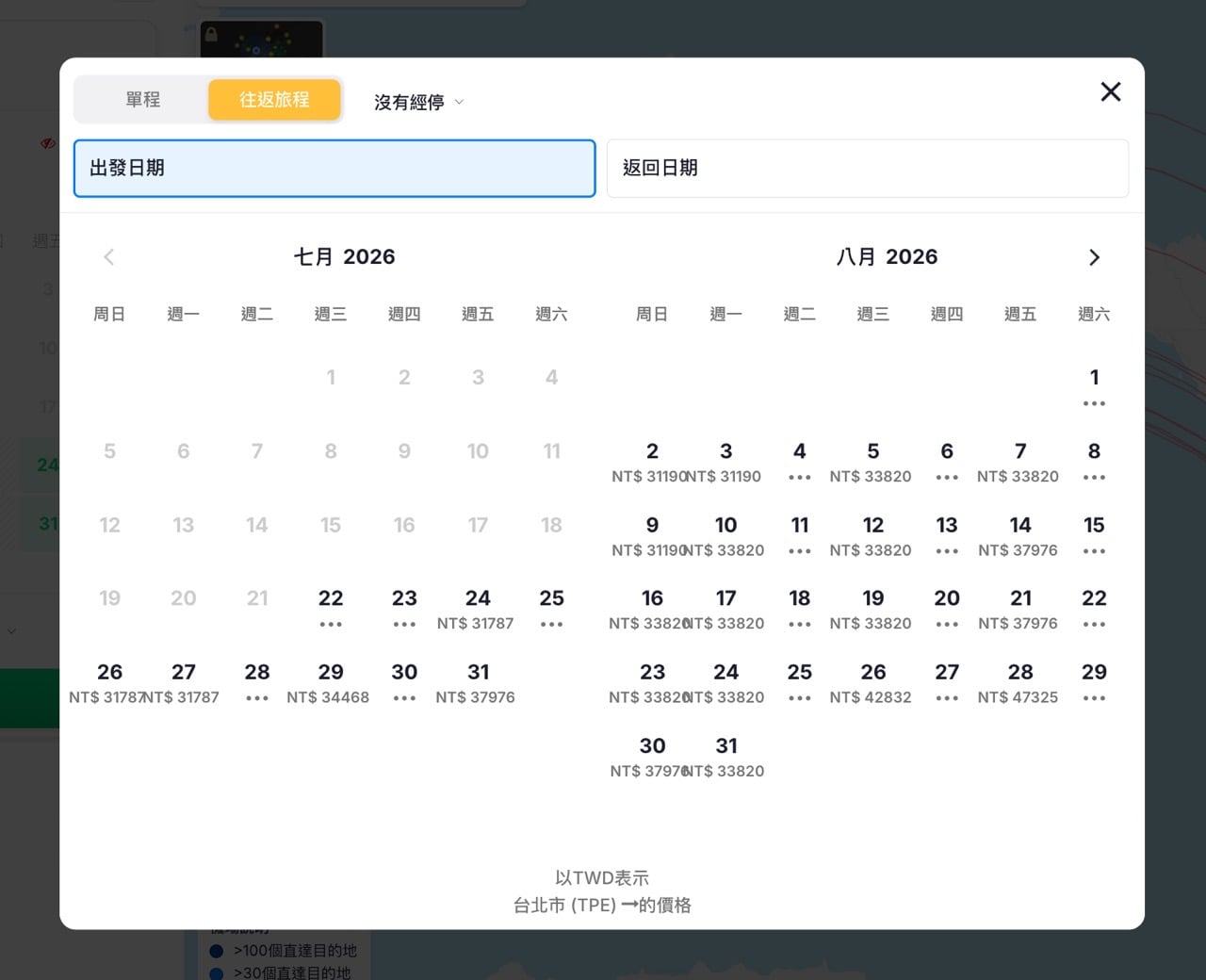Select August 8 in the calendar
The width and height of the screenshot is (1206, 980).
1094,462
